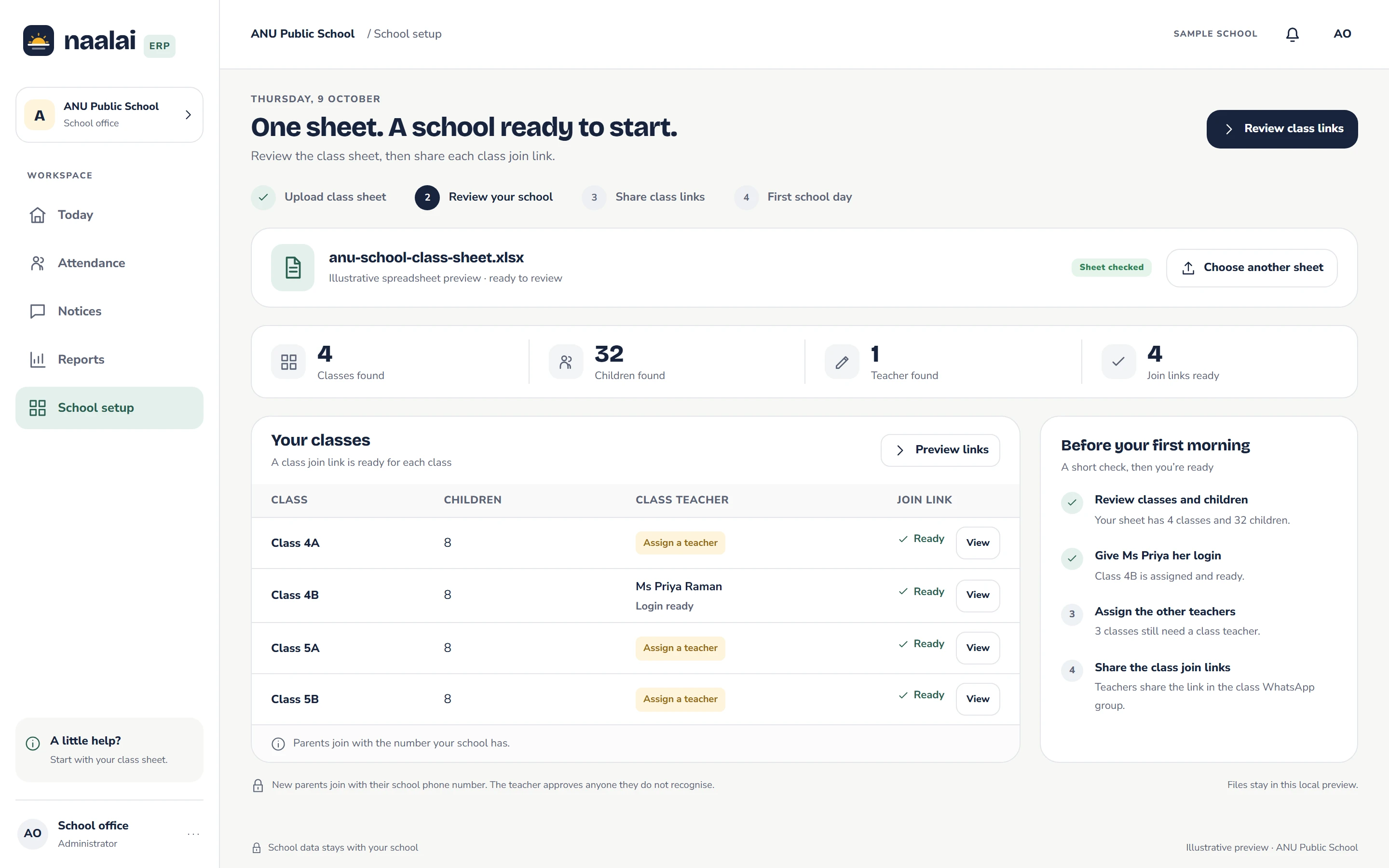Open Reports in the sidebar
The image size is (1389, 868).
pyautogui.click(x=109, y=359)
